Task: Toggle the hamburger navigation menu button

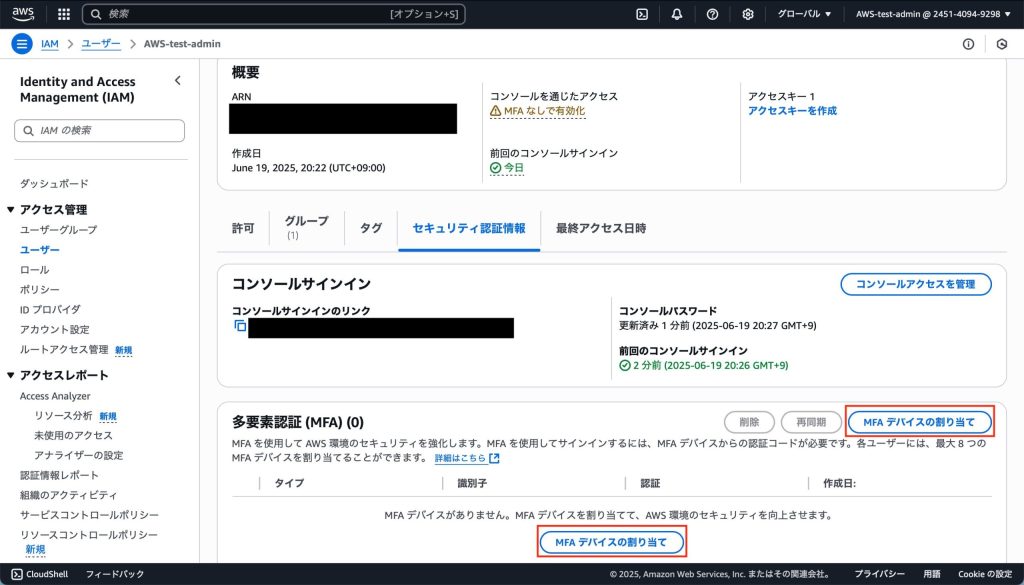Action: 22,44
